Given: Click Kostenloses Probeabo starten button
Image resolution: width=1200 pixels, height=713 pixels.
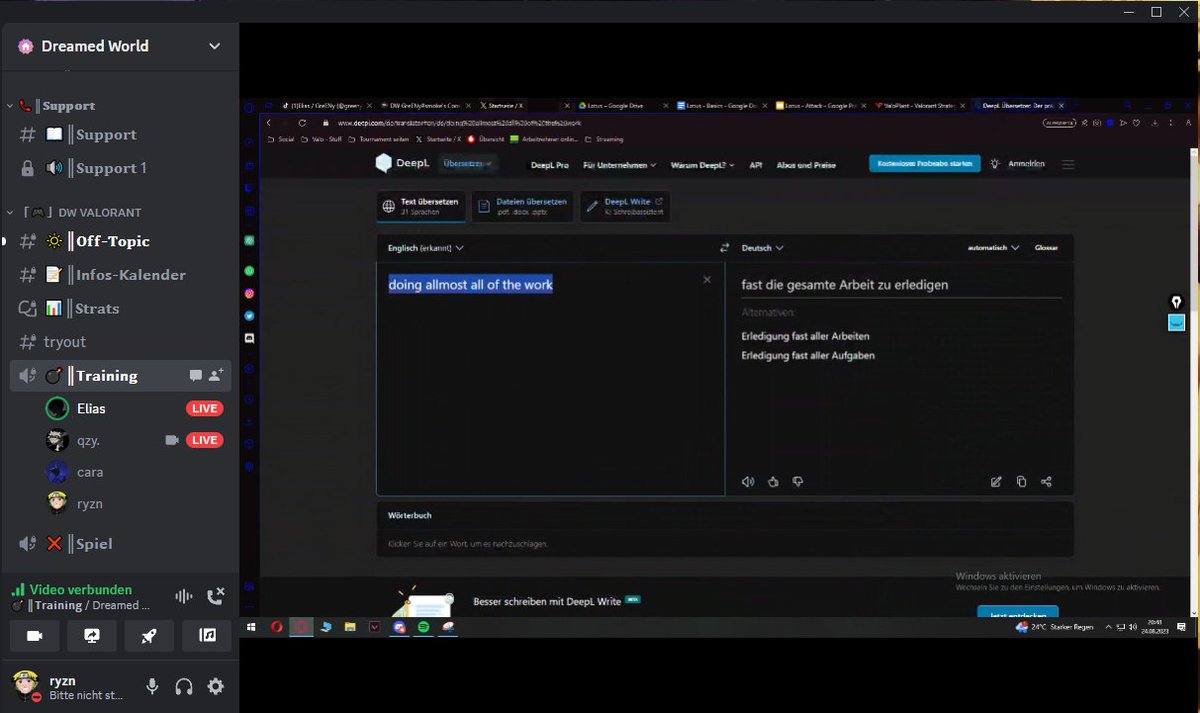Looking at the screenshot, I should coord(925,164).
